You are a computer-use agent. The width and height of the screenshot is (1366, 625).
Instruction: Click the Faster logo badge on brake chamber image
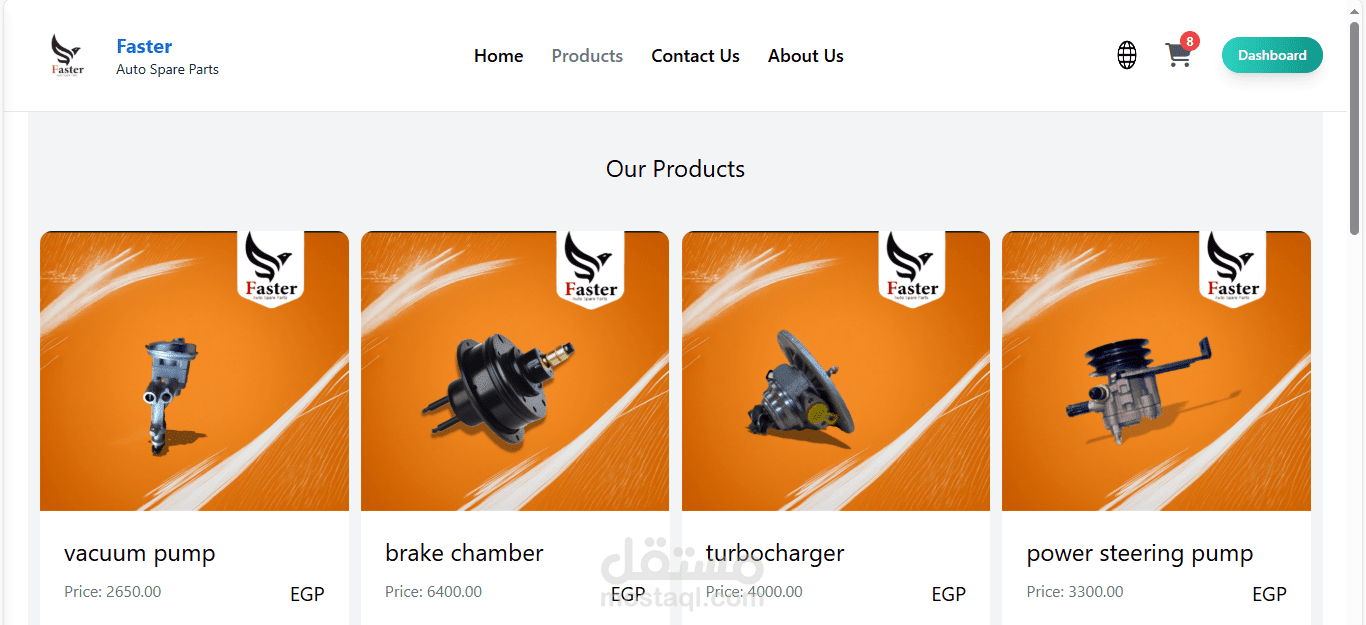pos(591,269)
